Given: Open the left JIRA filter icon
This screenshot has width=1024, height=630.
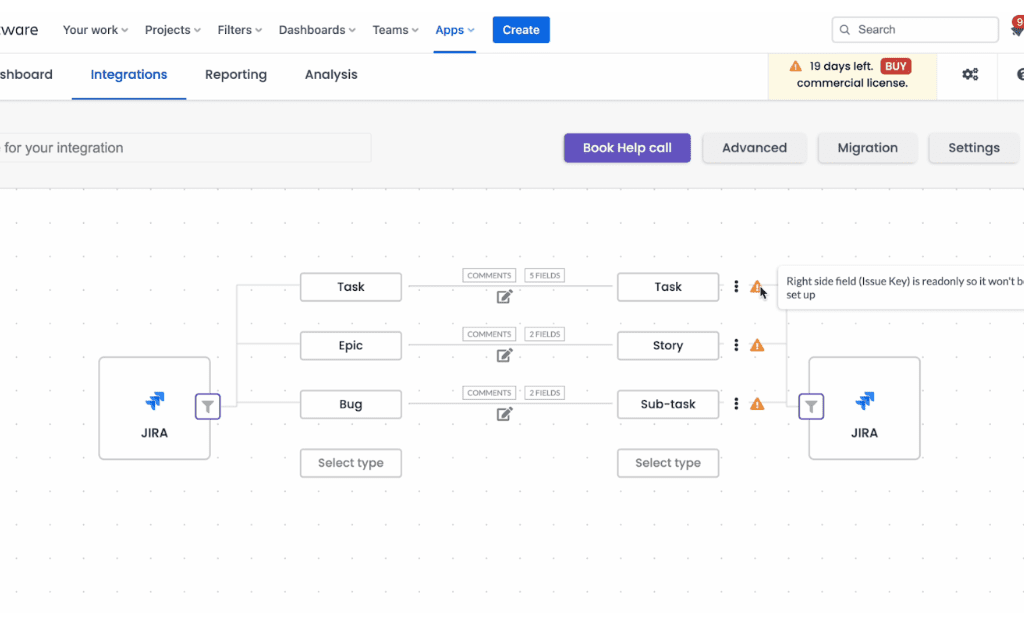Looking at the screenshot, I should click(x=208, y=406).
